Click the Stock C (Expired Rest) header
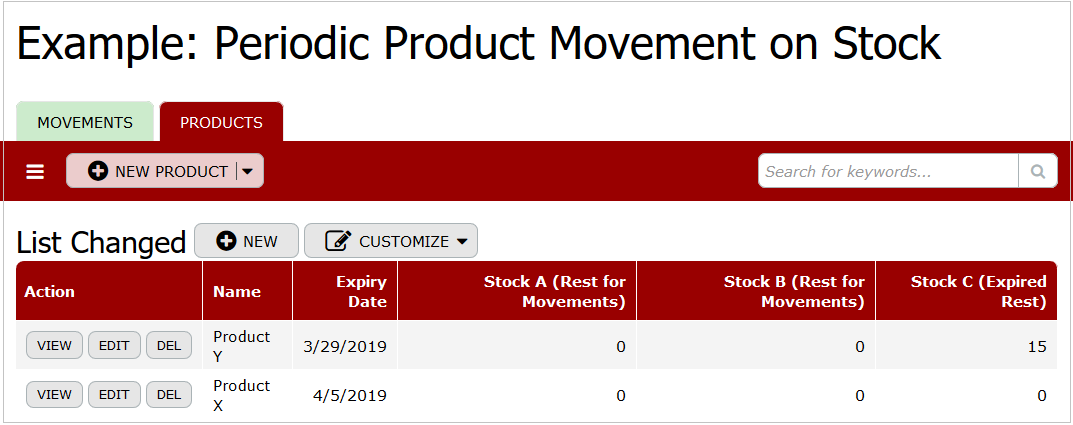The height and width of the screenshot is (425, 1073). coord(978,292)
